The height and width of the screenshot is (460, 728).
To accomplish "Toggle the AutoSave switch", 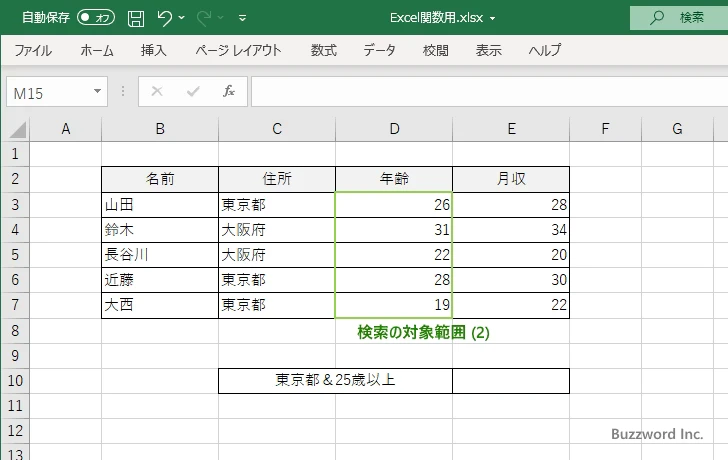I will click(96, 18).
